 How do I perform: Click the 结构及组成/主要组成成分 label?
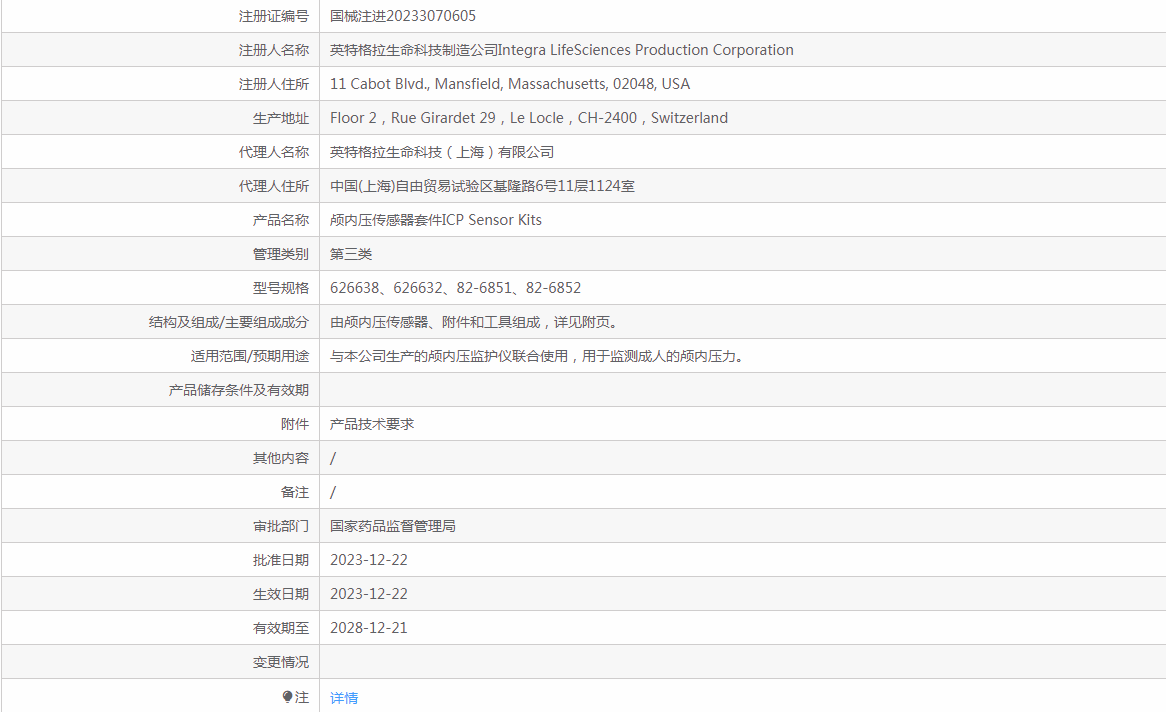[228, 322]
